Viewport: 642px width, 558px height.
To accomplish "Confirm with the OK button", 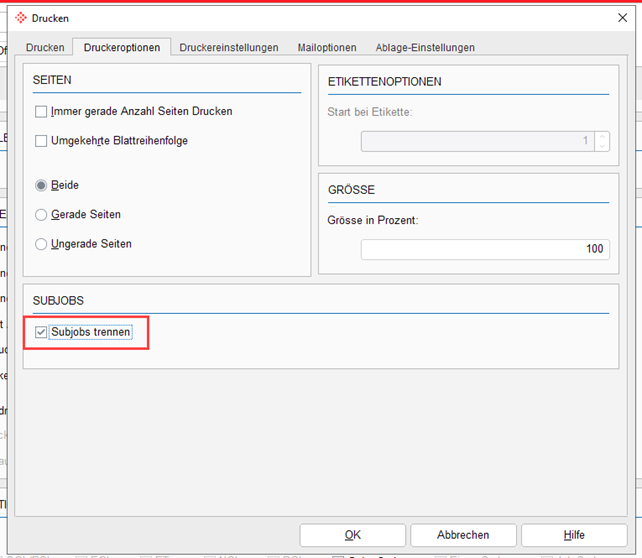I will coord(353,535).
